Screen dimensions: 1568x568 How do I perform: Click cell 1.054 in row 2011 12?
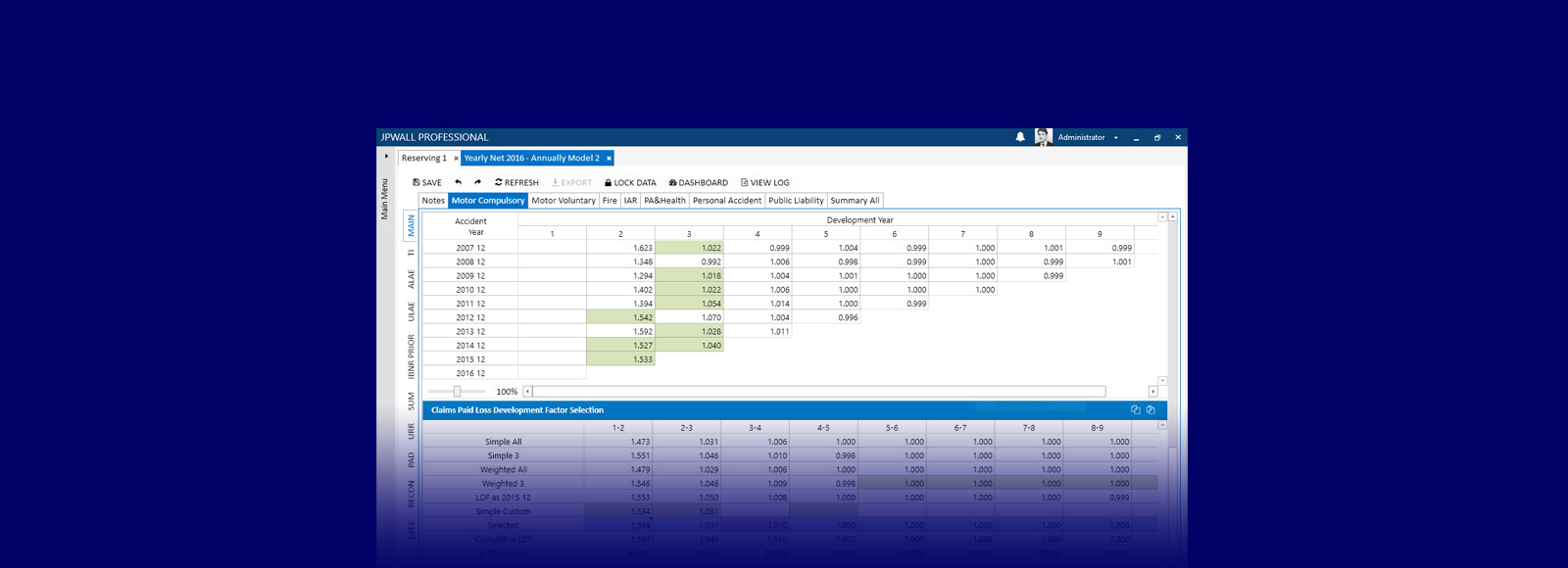click(689, 304)
